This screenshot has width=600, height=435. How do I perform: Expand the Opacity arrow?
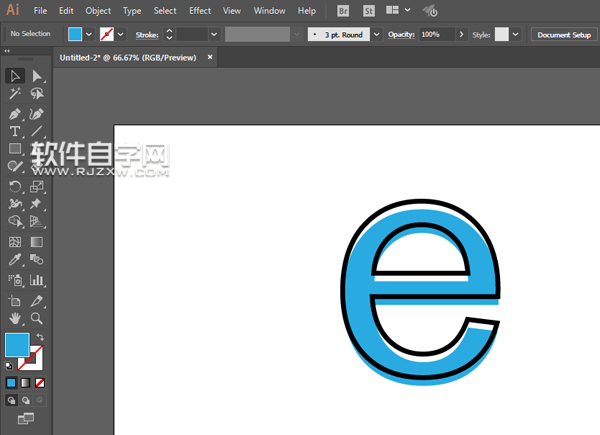[x=461, y=34]
